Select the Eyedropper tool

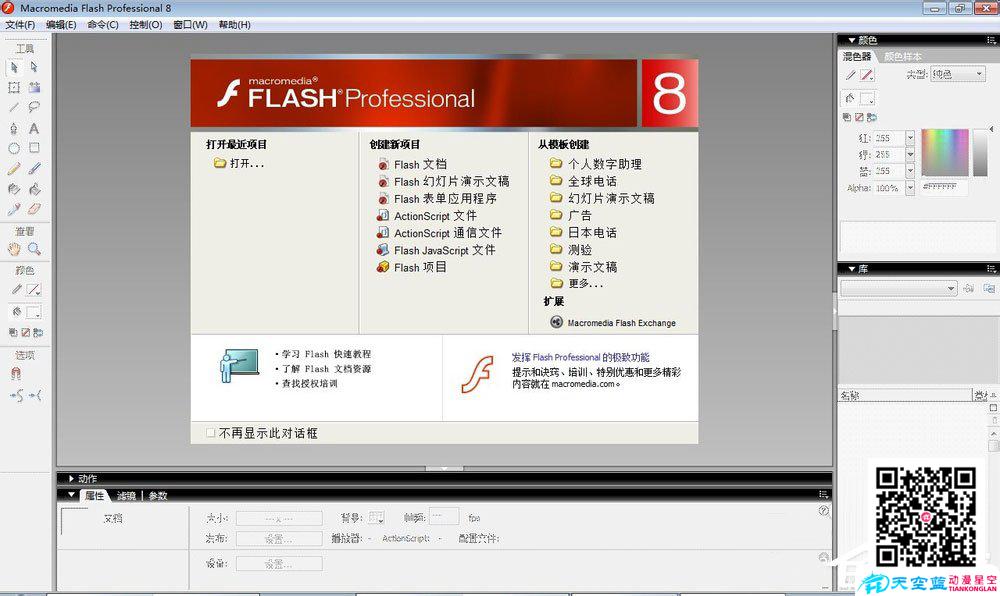pyautogui.click(x=14, y=208)
